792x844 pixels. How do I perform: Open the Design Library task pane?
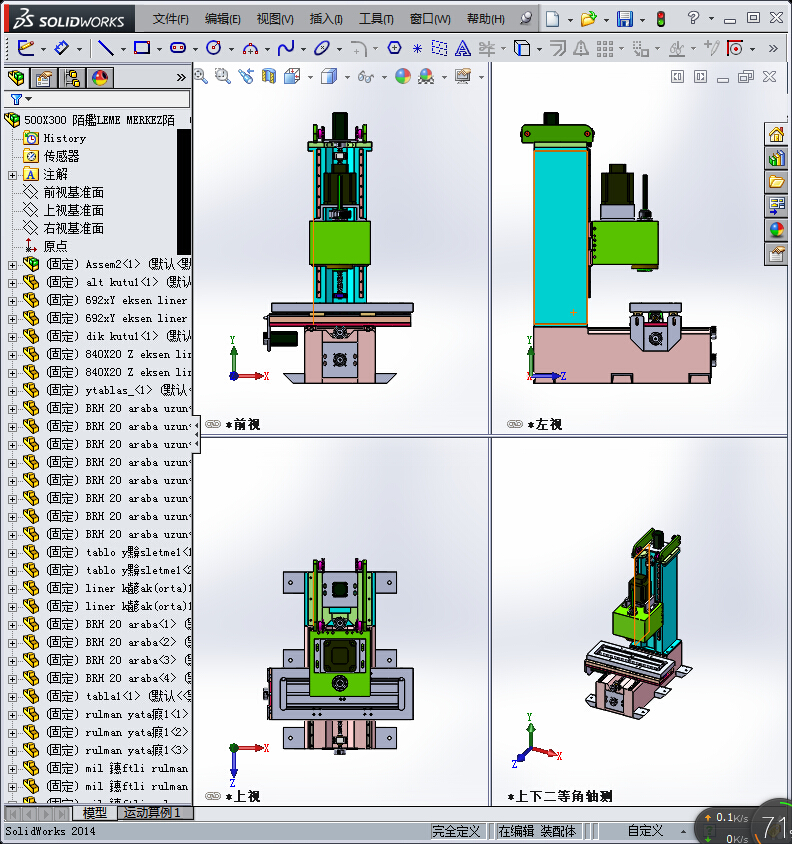776,158
